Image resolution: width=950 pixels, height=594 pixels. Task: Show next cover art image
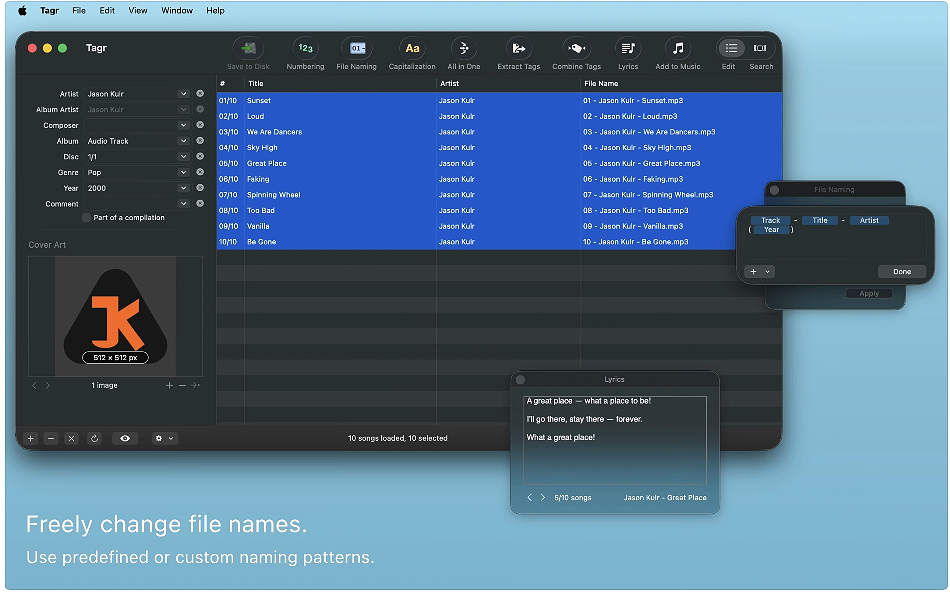[x=48, y=385]
